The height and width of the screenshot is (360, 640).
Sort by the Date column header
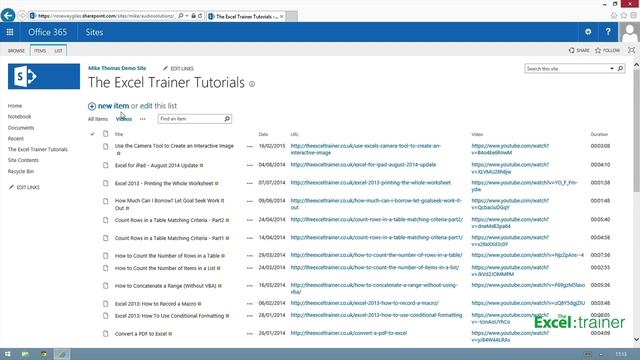263,134
